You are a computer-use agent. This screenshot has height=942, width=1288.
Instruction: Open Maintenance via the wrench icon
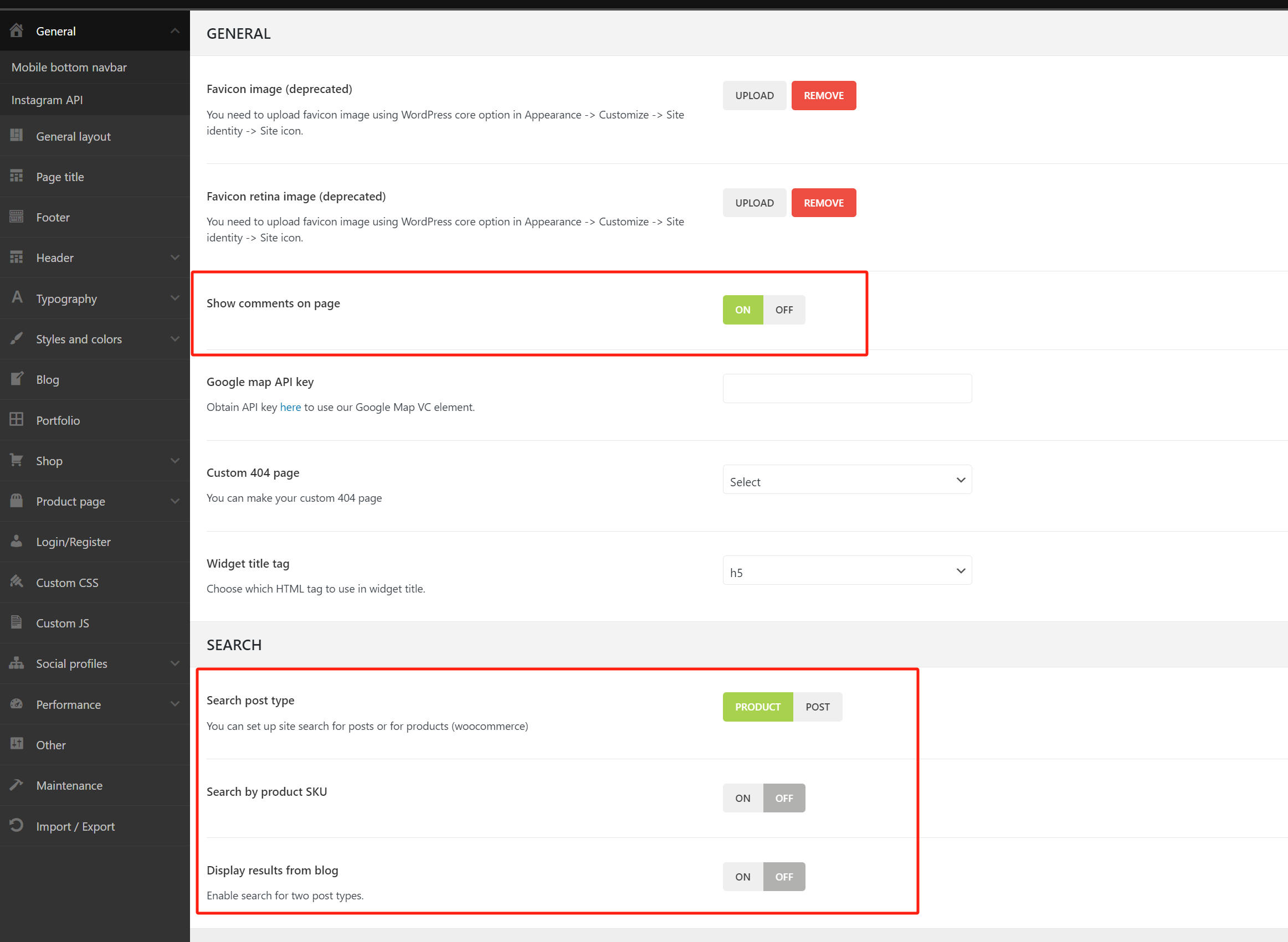[17, 785]
